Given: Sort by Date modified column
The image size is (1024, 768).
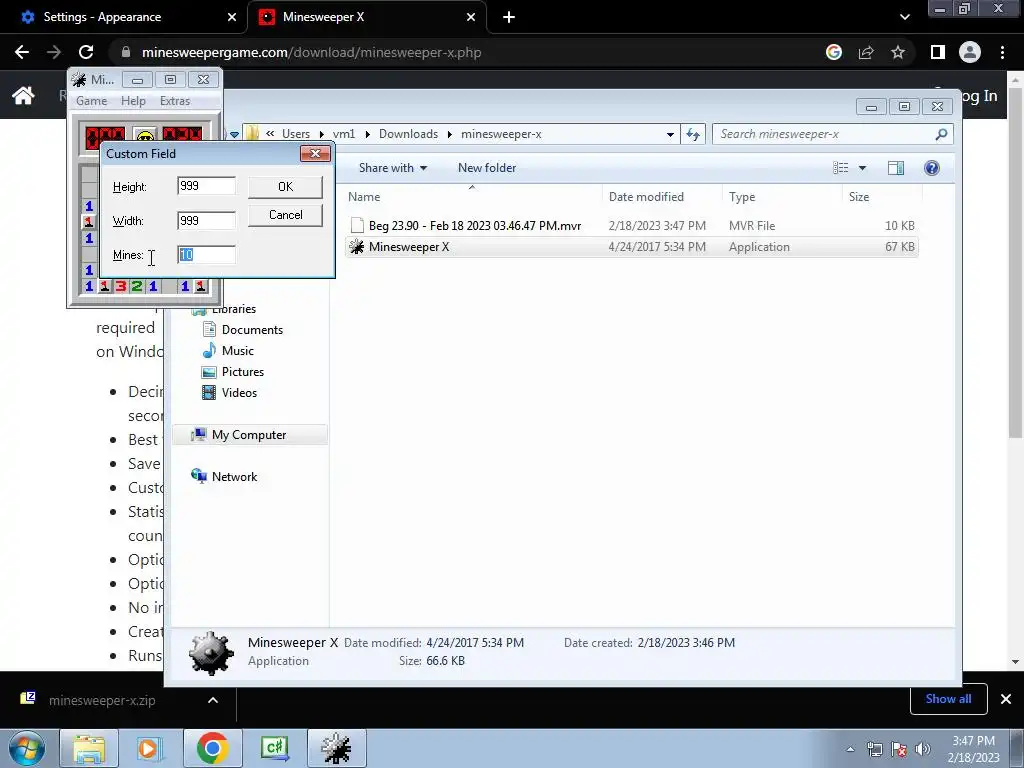Looking at the screenshot, I should tap(662, 197).
